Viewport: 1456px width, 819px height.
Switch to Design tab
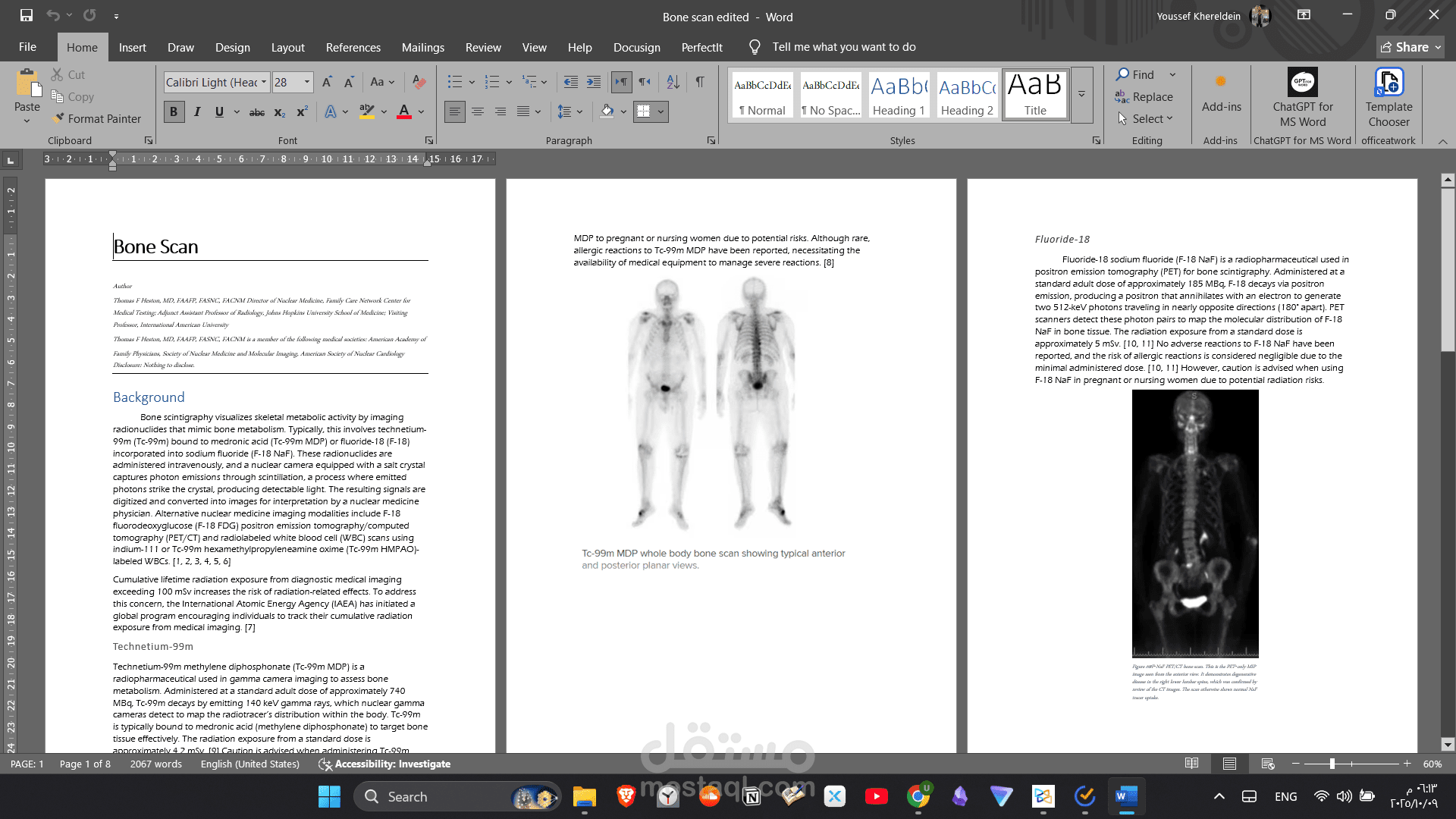233,47
